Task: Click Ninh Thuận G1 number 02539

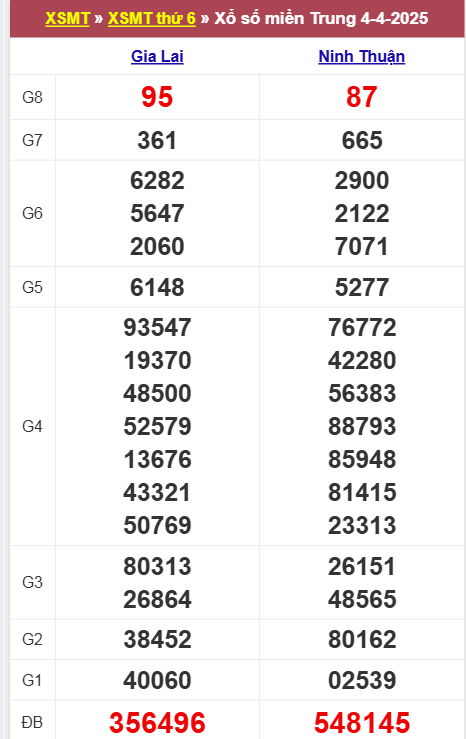Action: coord(361,680)
